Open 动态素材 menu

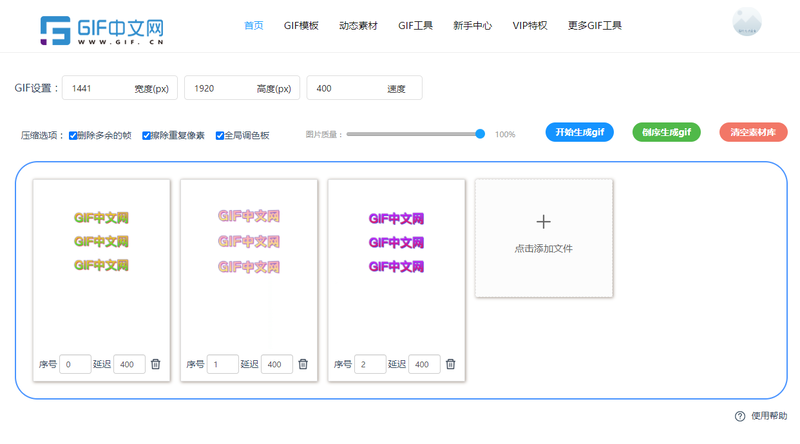pos(358,26)
